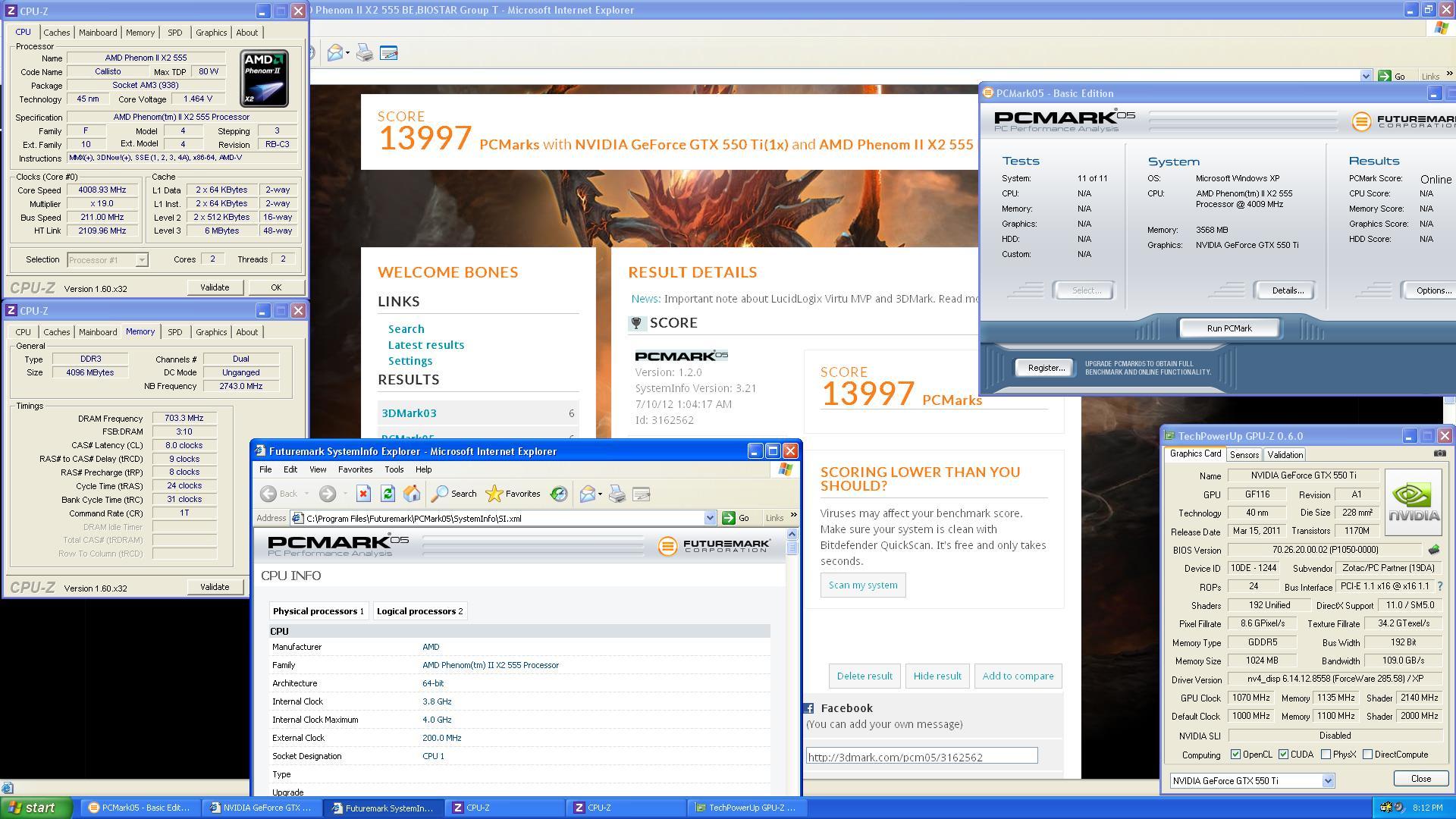Click Scan my system button
Viewport: 1456px width, 819px height.
[x=862, y=585]
